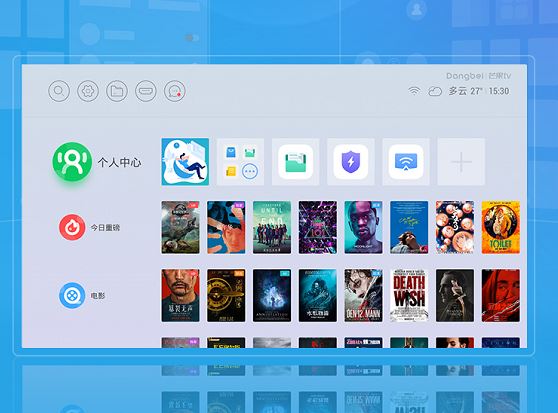The width and height of the screenshot is (558, 413).
Task: Launch the green file box app
Action: [295, 162]
